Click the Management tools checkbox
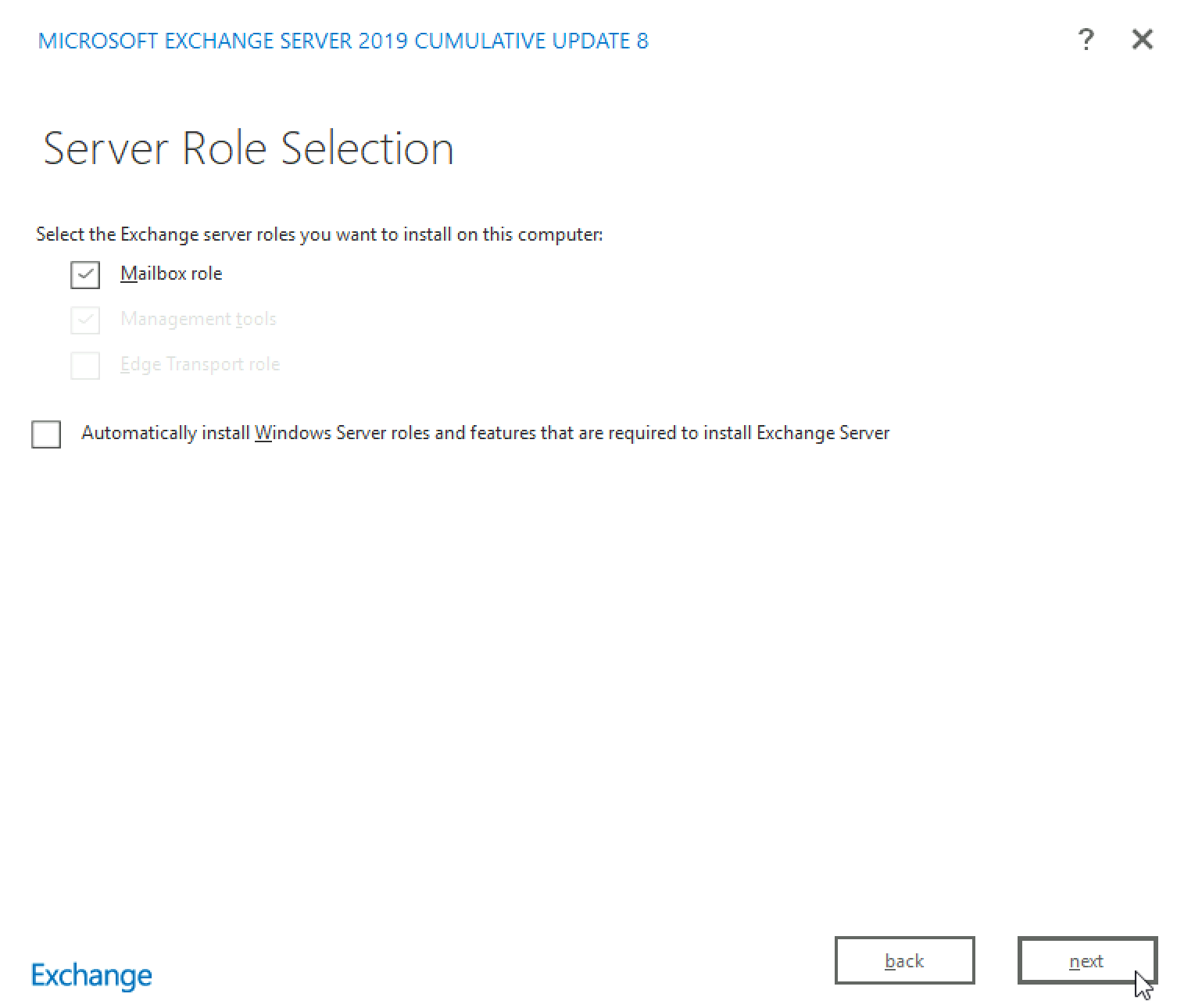The height and width of the screenshot is (1008, 1177). coord(85,320)
